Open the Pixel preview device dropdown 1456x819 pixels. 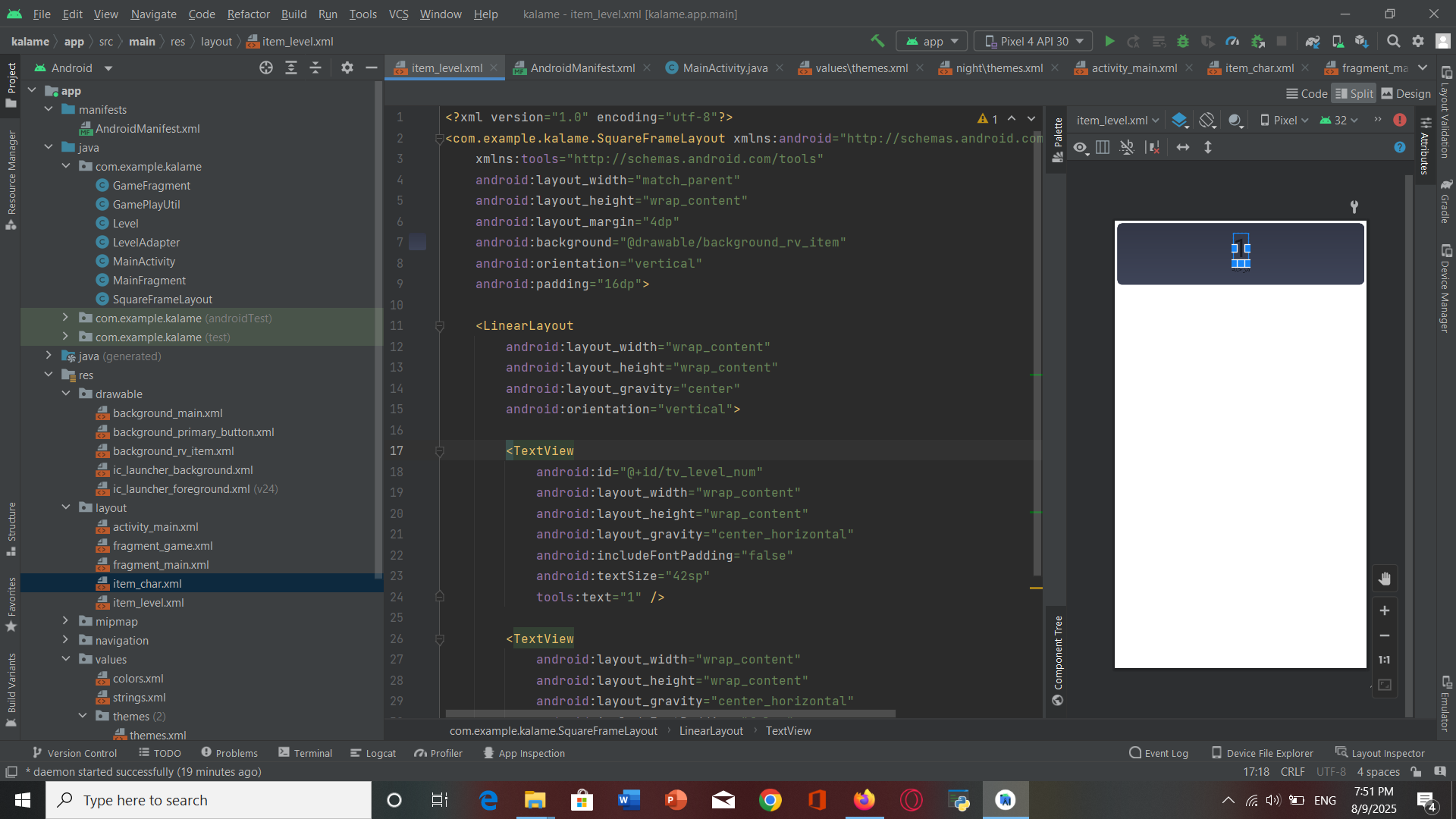[x=1285, y=120]
